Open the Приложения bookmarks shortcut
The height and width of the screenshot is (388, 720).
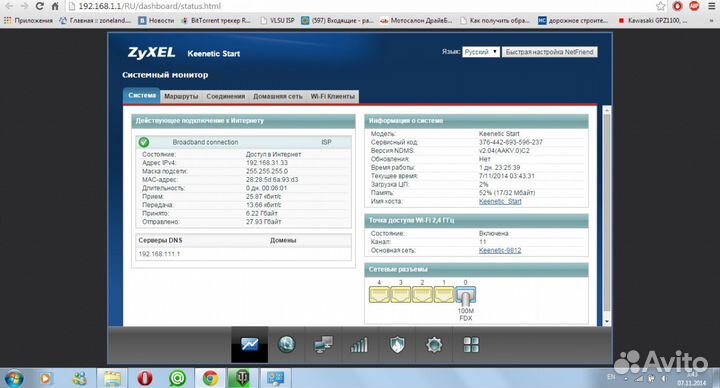pyautogui.click(x=28, y=20)
